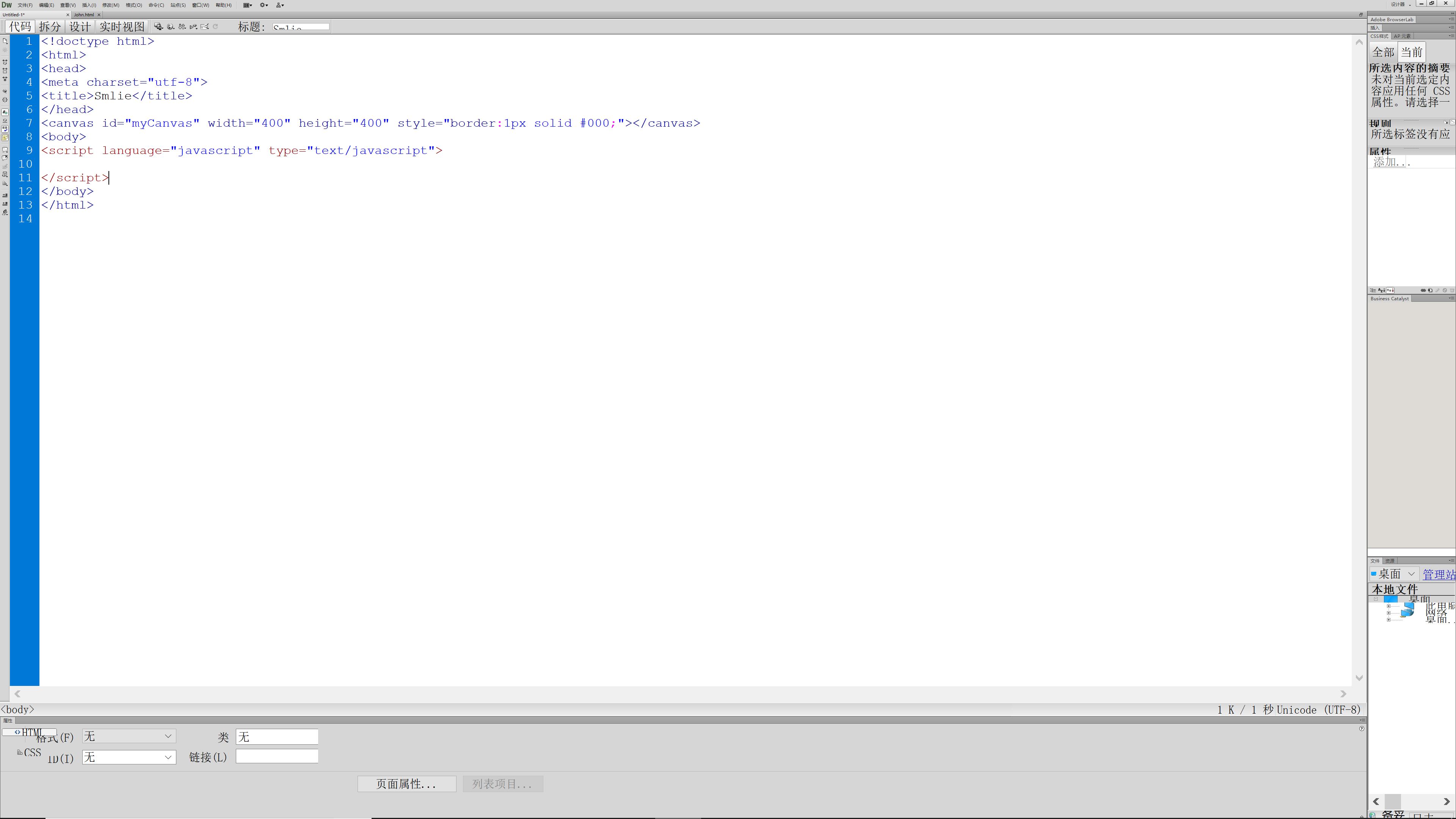Show 当前 CSS selection mode

coord(1411,52)
